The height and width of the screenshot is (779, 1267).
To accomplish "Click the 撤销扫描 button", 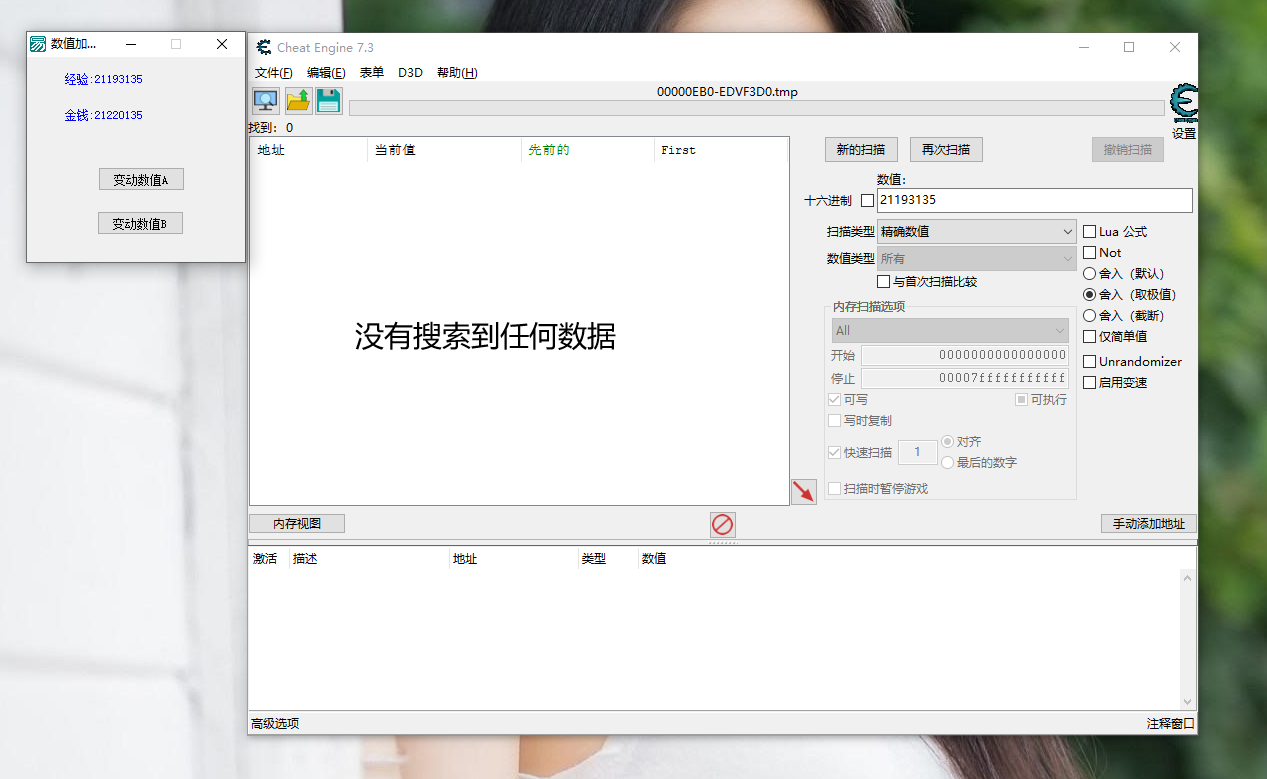I will (1128, 150).
